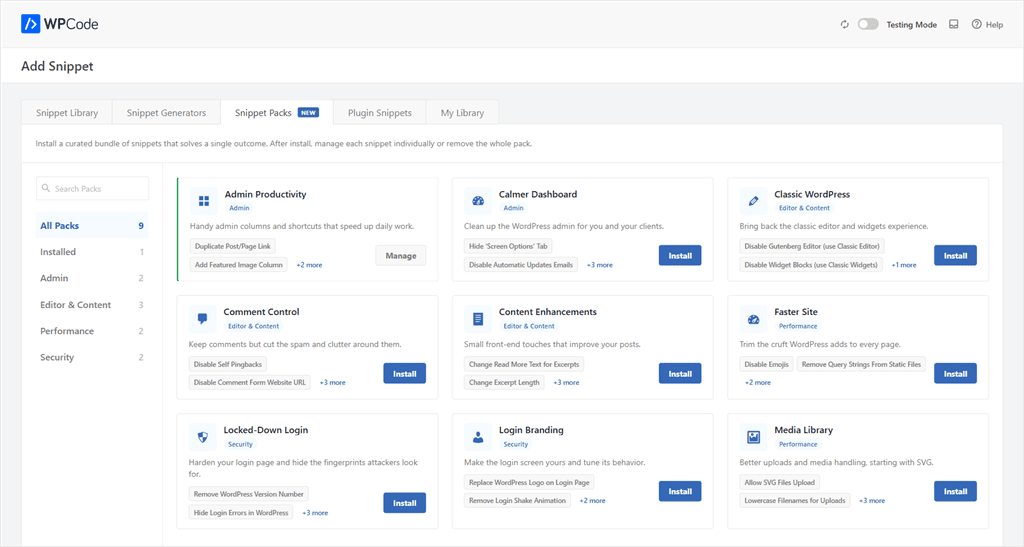1024x547 pixels.
Task: Click the Allow SVG Files Upload tag
Action: [x=779, y=482]
